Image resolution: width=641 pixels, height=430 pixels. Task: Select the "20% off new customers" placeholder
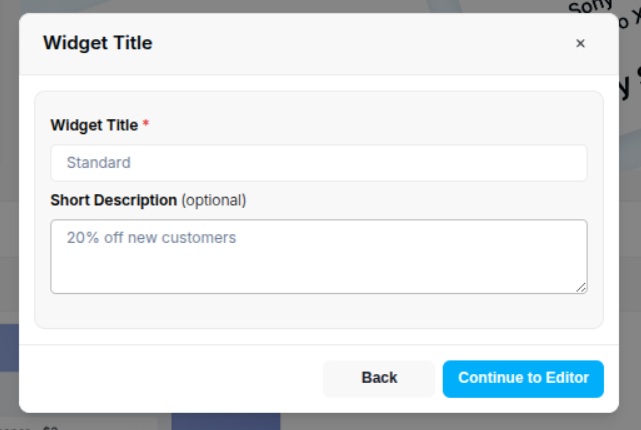point(151,238)
